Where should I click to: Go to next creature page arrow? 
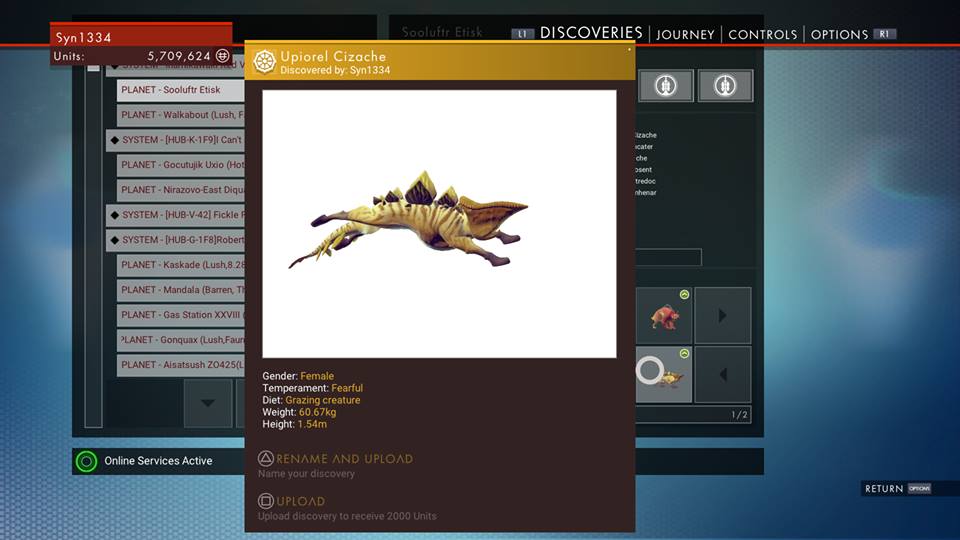[722, 316]
